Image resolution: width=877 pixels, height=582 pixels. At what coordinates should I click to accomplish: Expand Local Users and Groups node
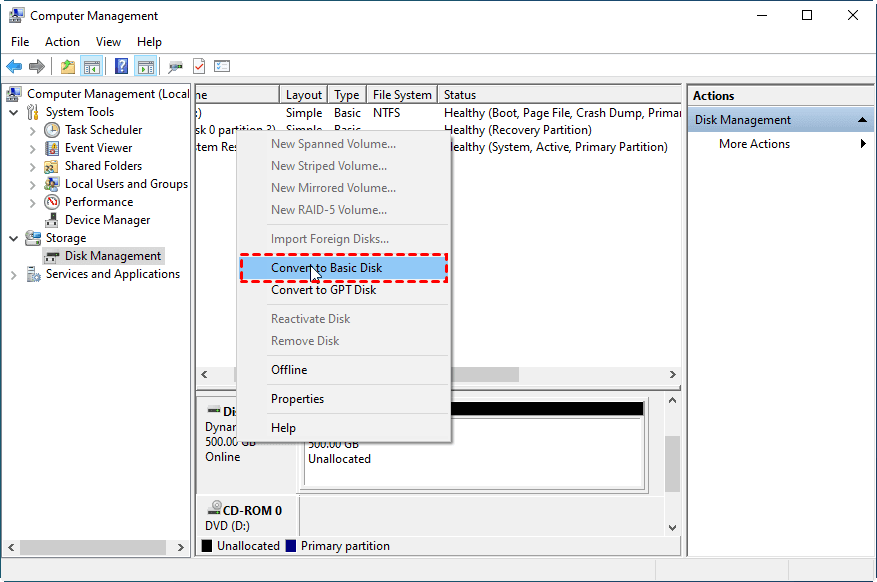point(32,184)
